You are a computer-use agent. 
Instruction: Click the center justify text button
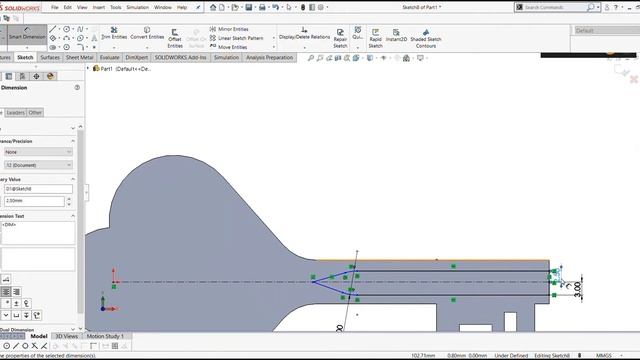[x=6, y=292]
